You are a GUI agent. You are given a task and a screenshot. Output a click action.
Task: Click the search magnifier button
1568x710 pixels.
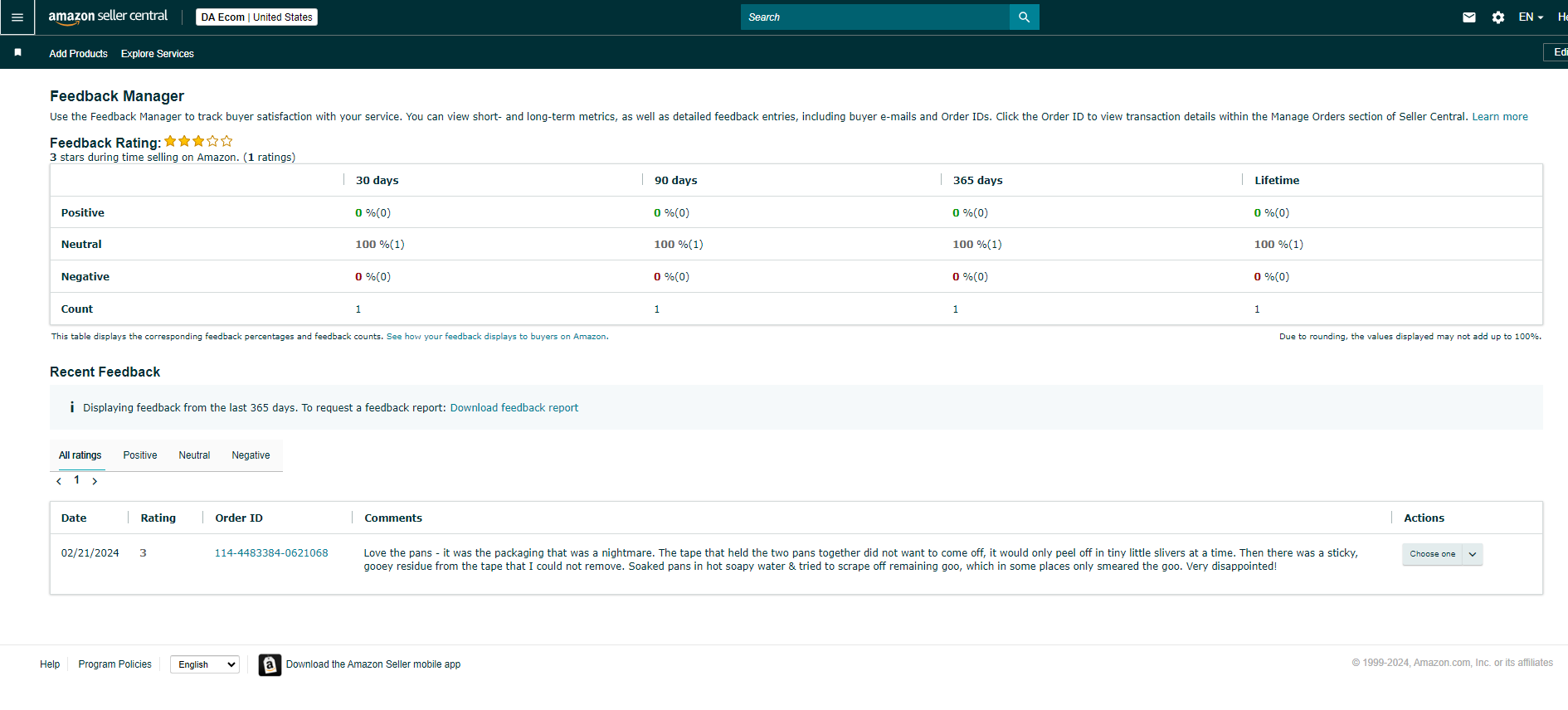point(1025,17)
